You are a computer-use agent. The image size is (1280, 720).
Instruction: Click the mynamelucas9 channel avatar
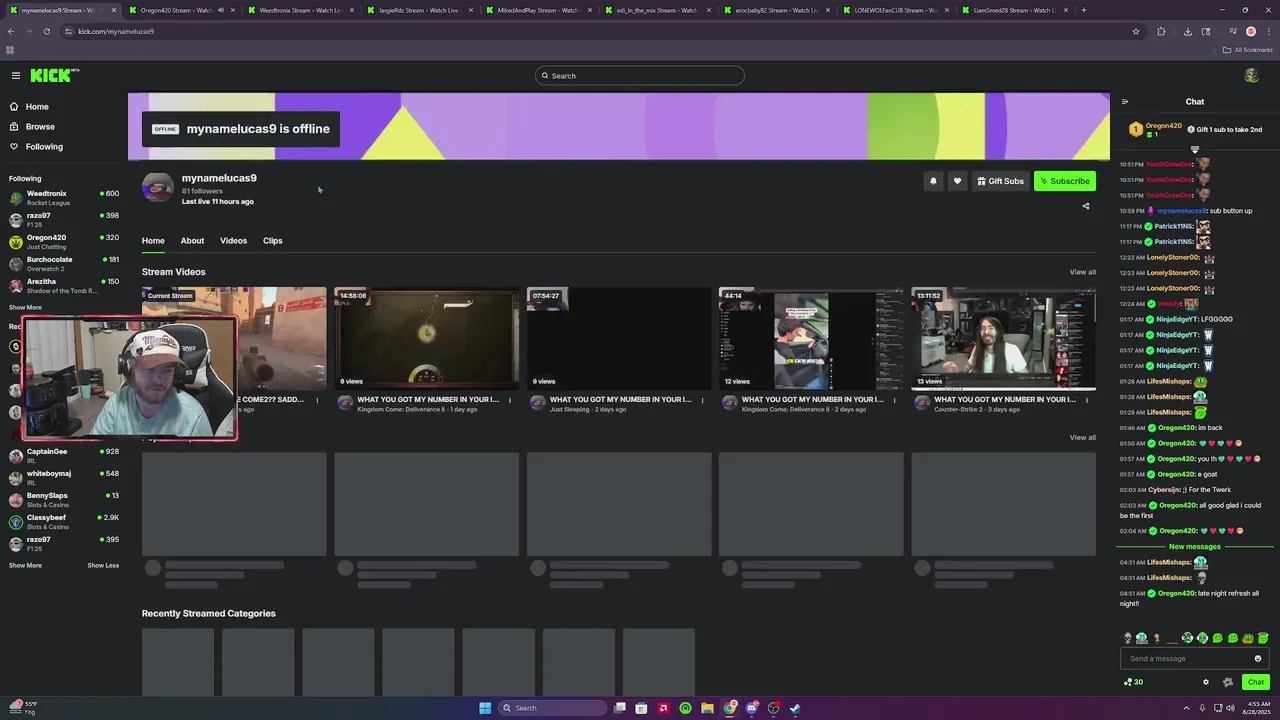(x=157, y=187)
